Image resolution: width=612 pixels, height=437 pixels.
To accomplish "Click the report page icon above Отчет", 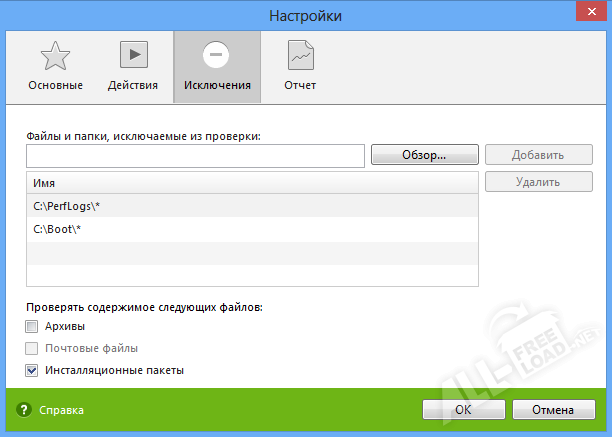I will [300, 55].
